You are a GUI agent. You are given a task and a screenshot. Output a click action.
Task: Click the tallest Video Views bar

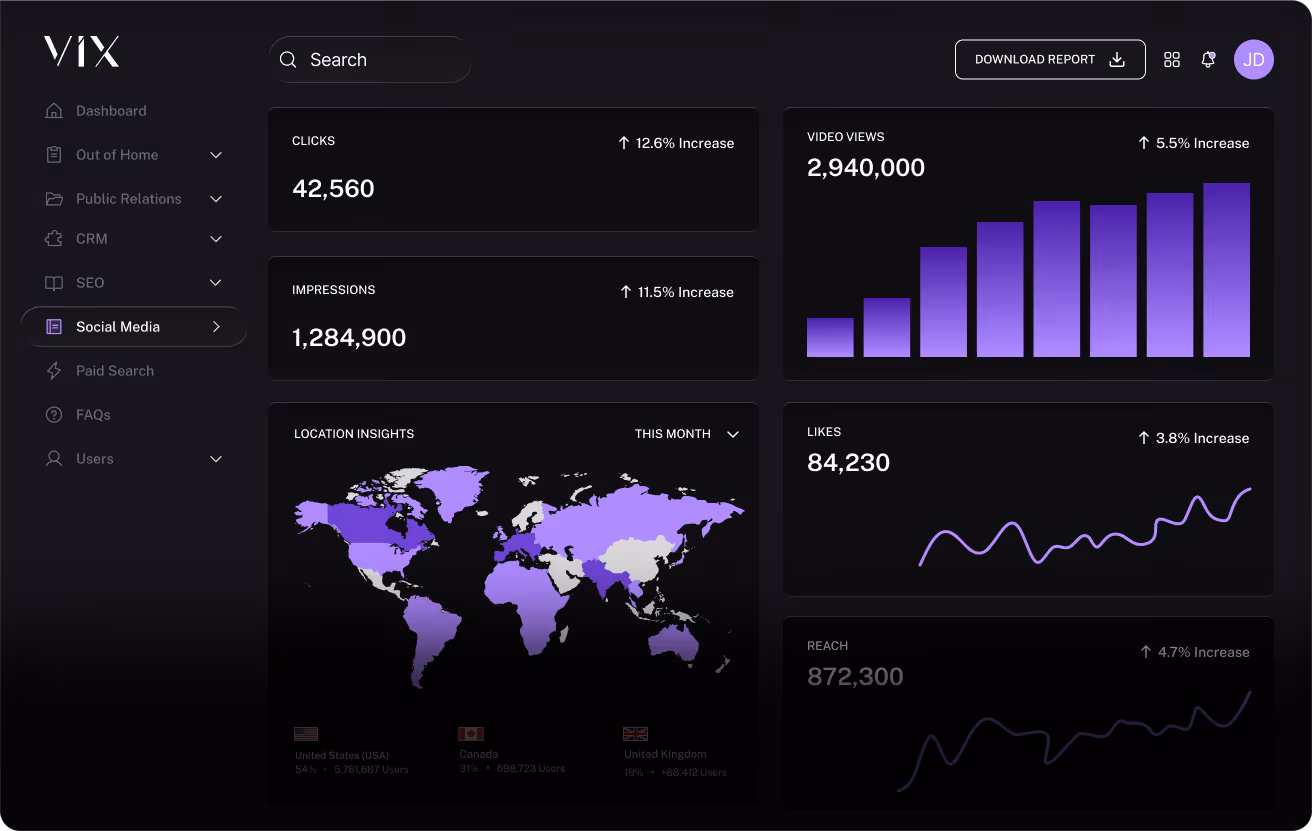1226,270
